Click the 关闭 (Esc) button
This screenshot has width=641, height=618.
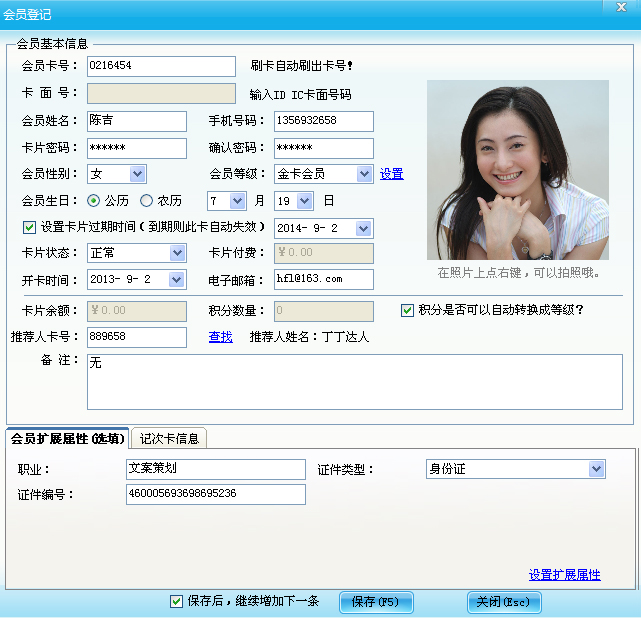pyautogui.click(x=504, y=602)
